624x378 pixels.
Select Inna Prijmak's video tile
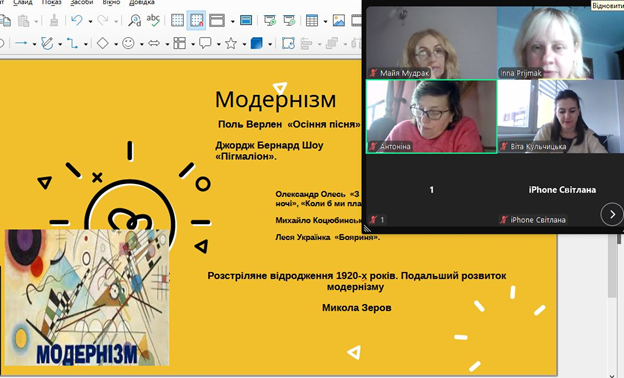pos(560,42)
